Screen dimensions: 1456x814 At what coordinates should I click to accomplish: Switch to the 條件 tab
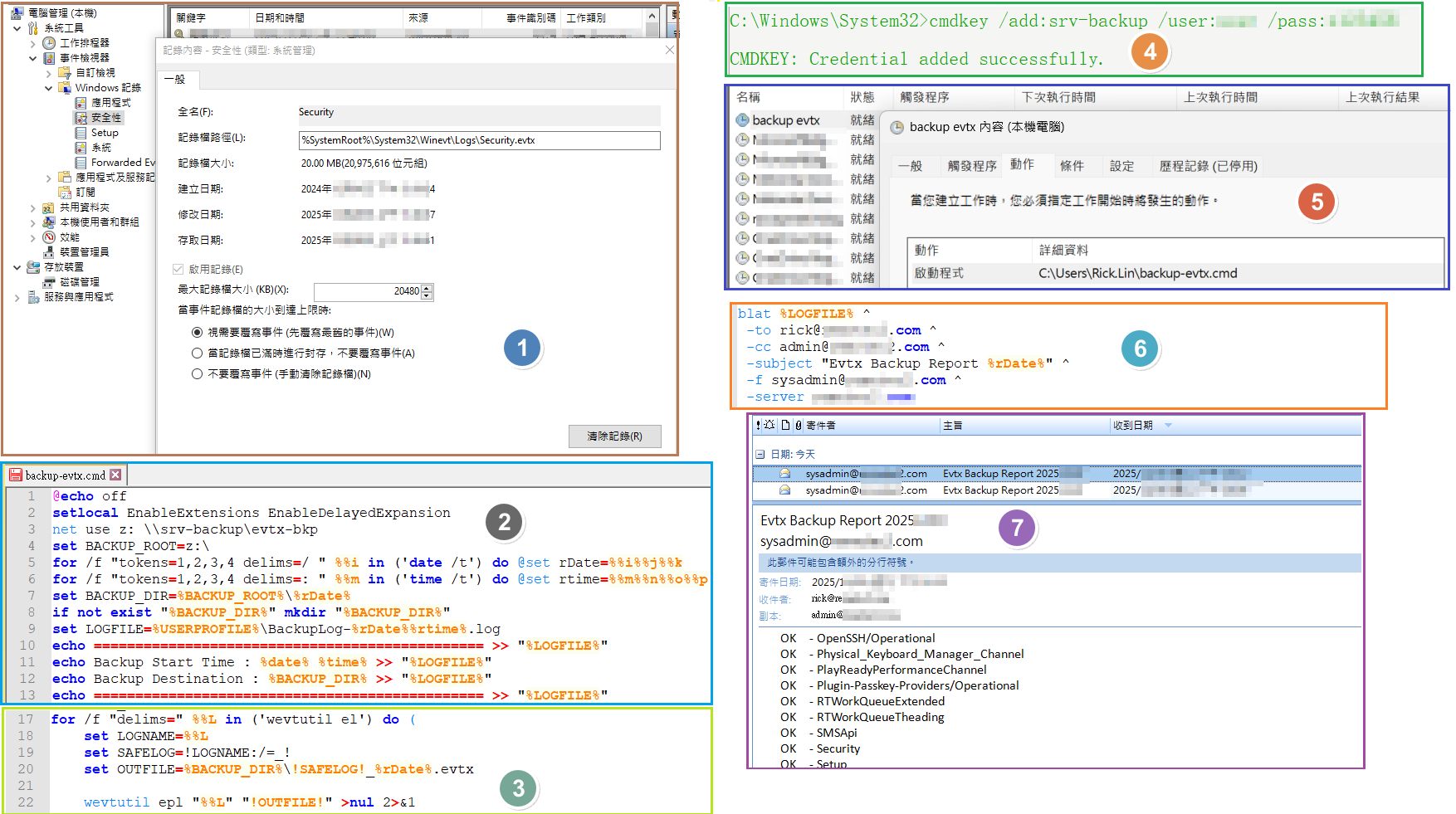click(x=1072, y=166)
